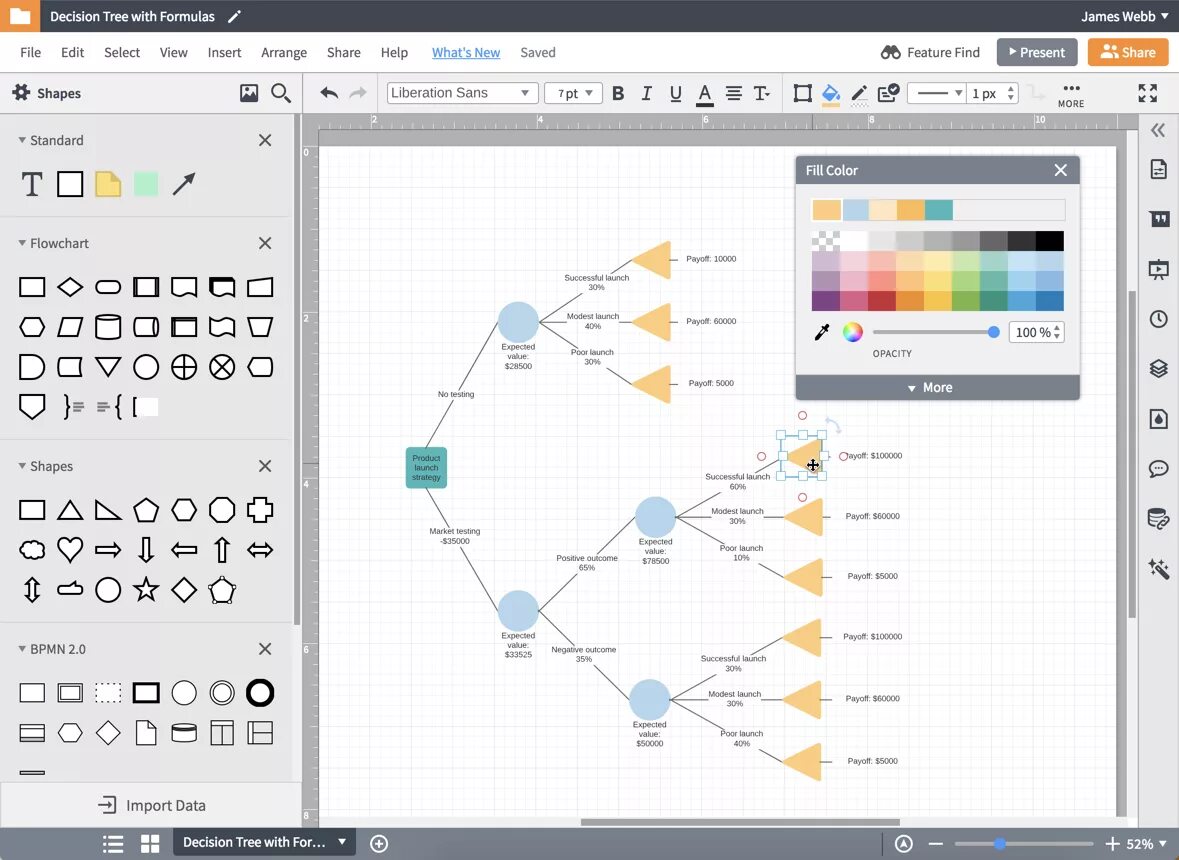Click the What's New link

click(465, 53)
